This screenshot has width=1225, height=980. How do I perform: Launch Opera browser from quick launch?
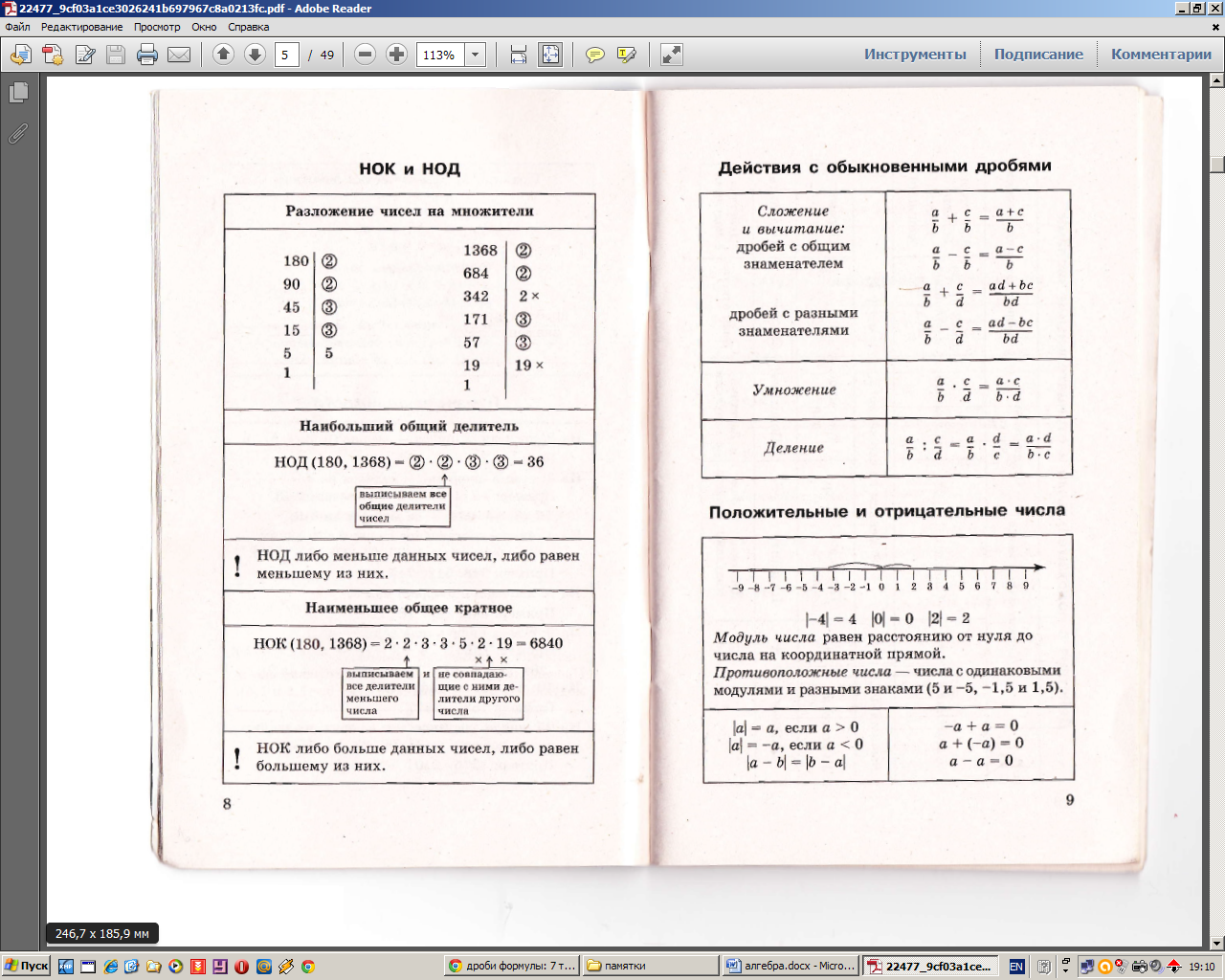[x=241, y=967]
